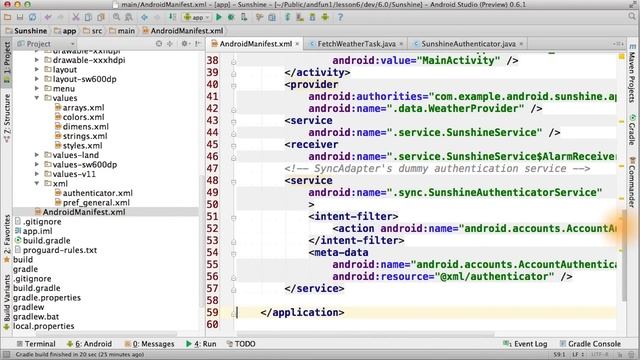Close the FetchWeatherTask.java tab
The image size is (640, 360).
[401, 44]
